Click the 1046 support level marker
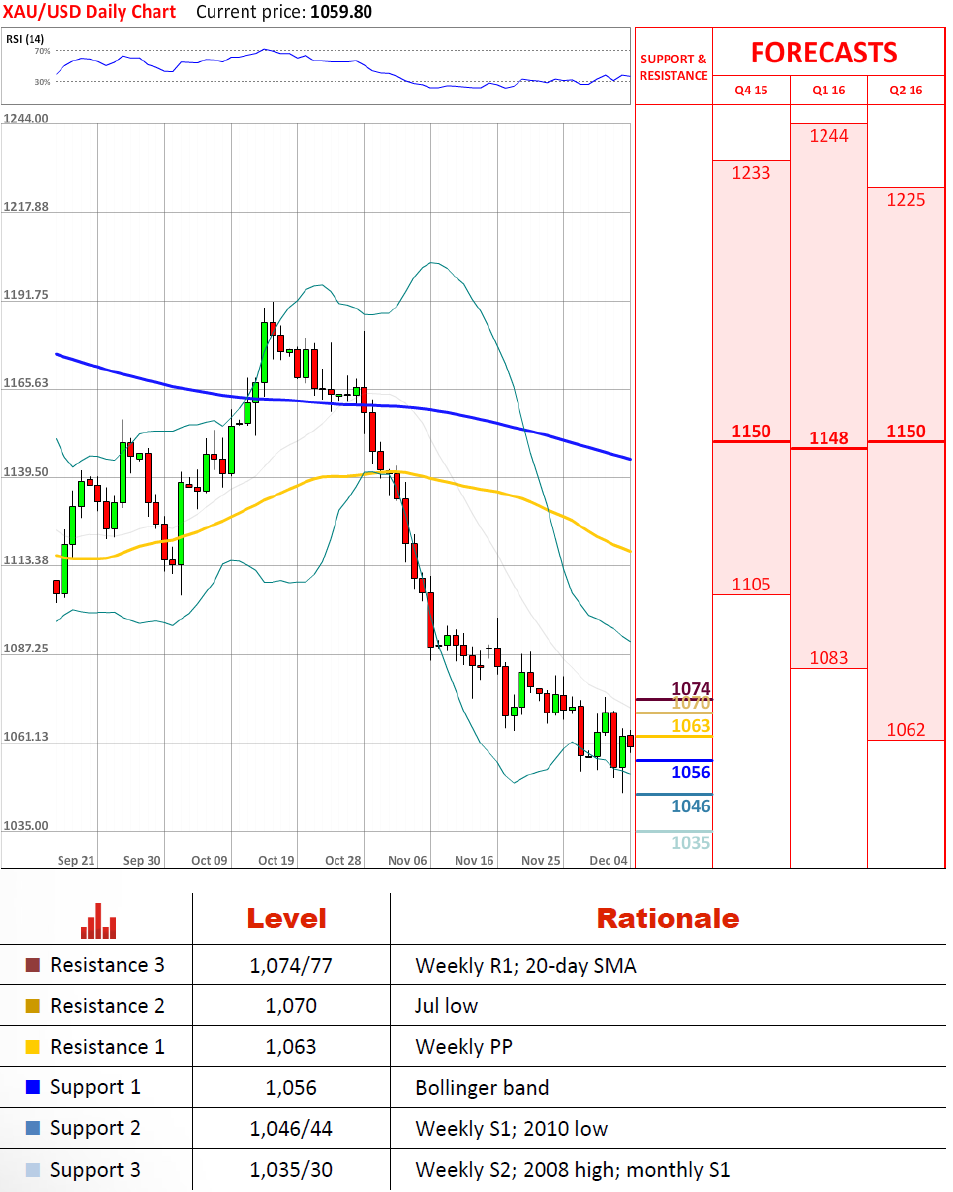 click(x=690, y=806)
